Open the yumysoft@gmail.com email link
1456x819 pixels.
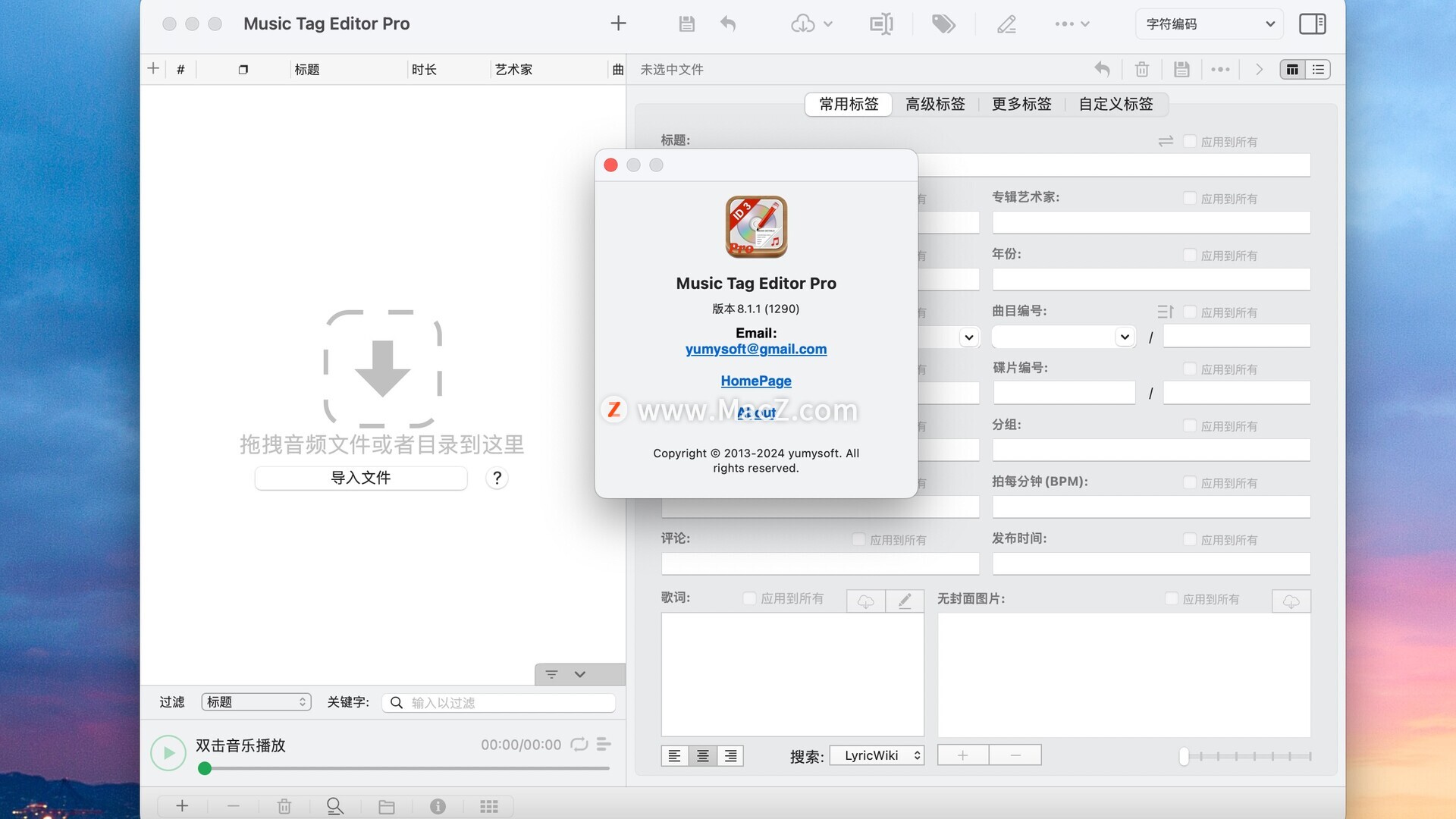point(756,349)
